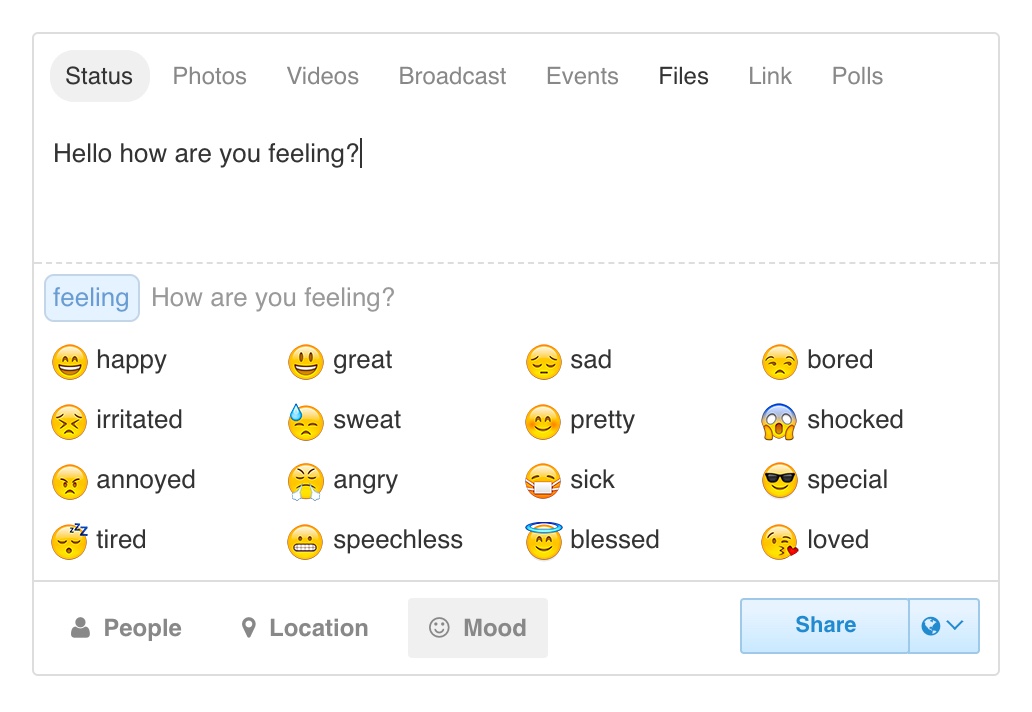Pick the angry steaming face emoji
The image size is (1032, 712).
click(305, 481)
